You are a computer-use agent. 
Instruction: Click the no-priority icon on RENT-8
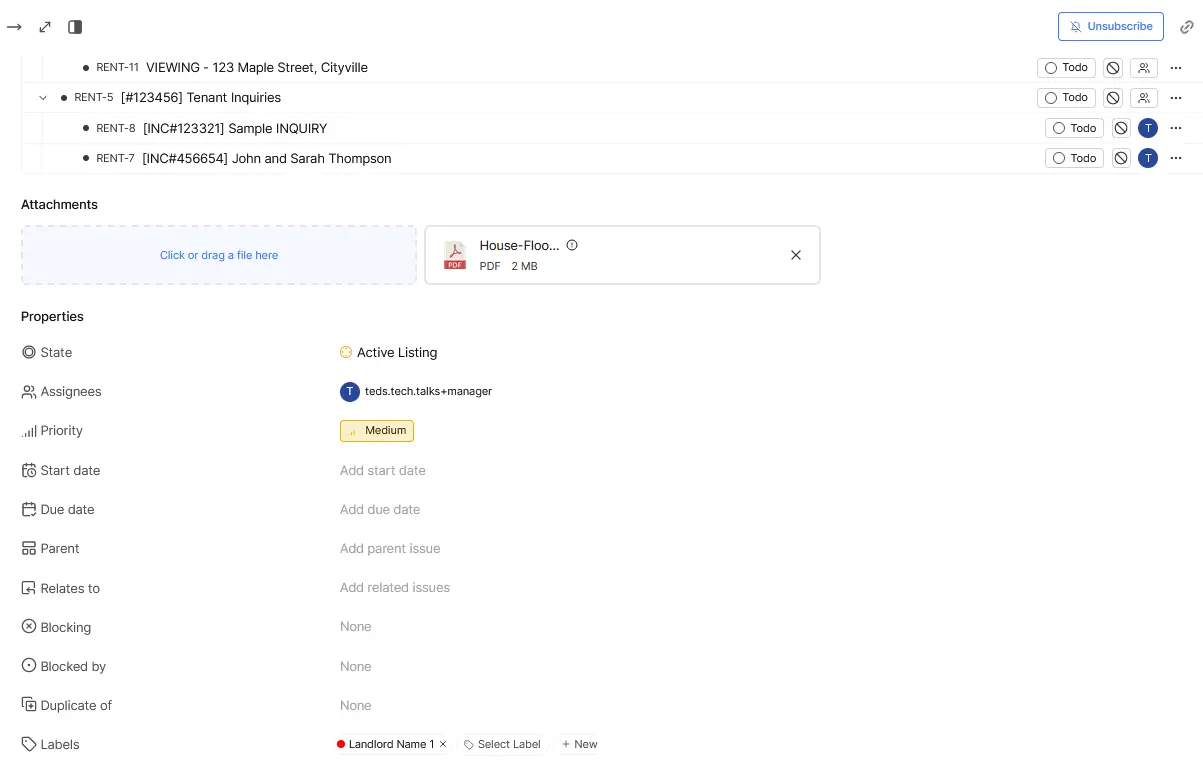click(x=1120, y=128)
